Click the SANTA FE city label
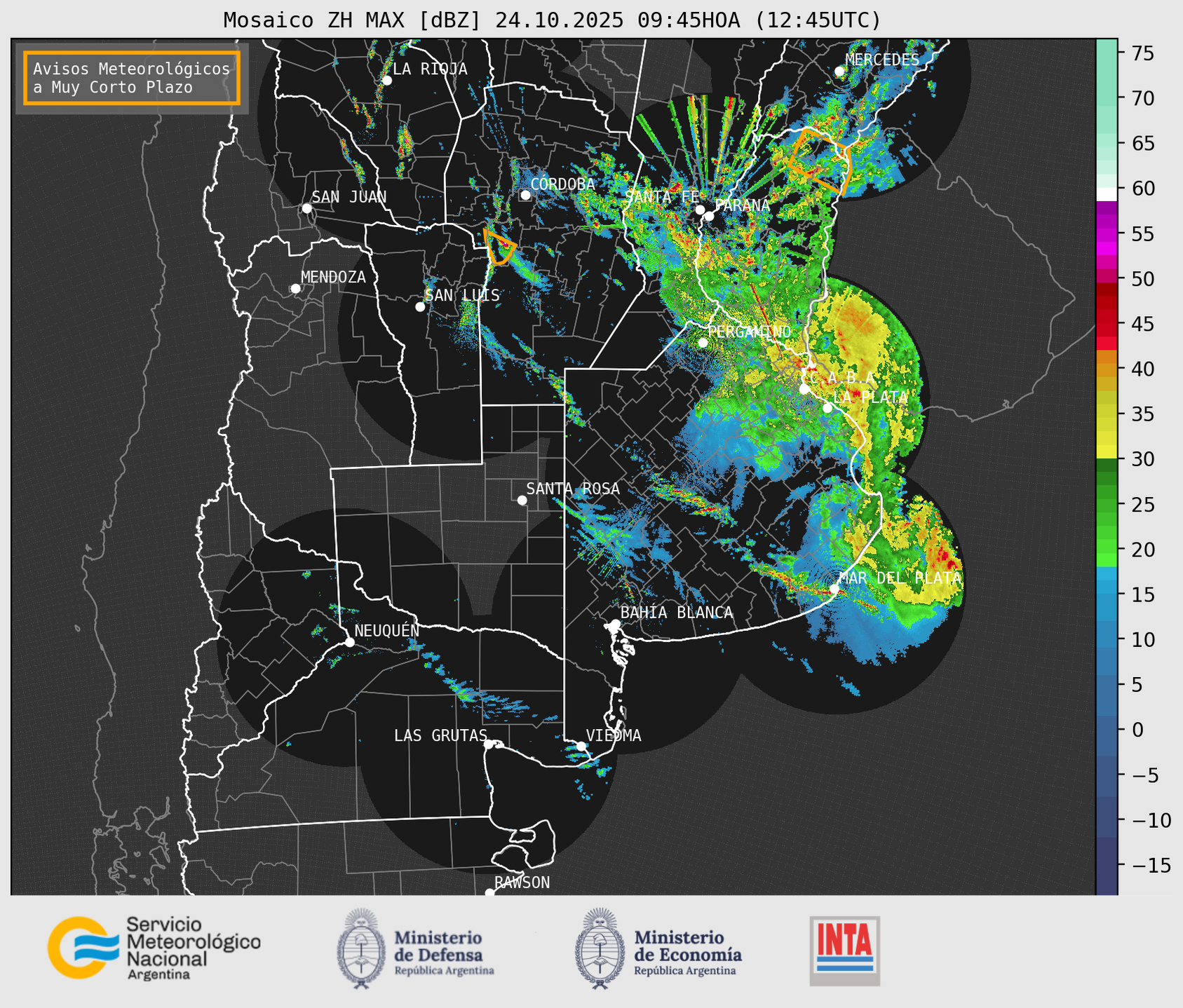Screen dimensions: 1183x1008 [661, 197]
